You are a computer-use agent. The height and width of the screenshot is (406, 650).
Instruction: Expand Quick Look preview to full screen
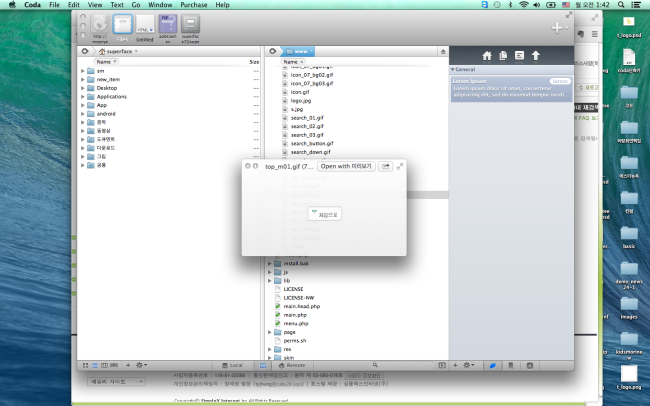[x=400, y=166]
